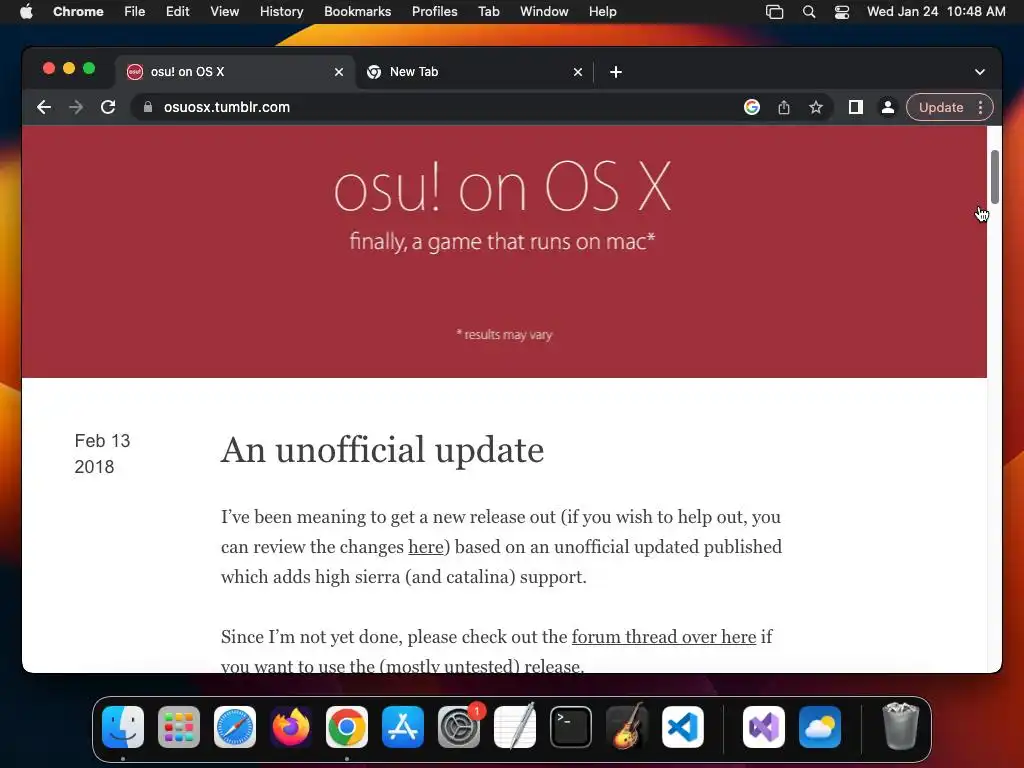Open the Trash from the dock
This screenshot has height=768, width=1024.
[x=901, y=727]
